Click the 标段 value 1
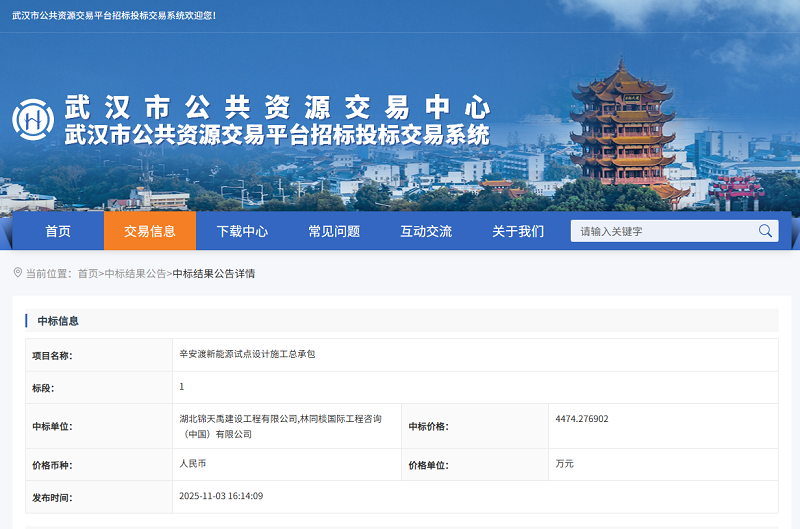 tap(182, 387)
